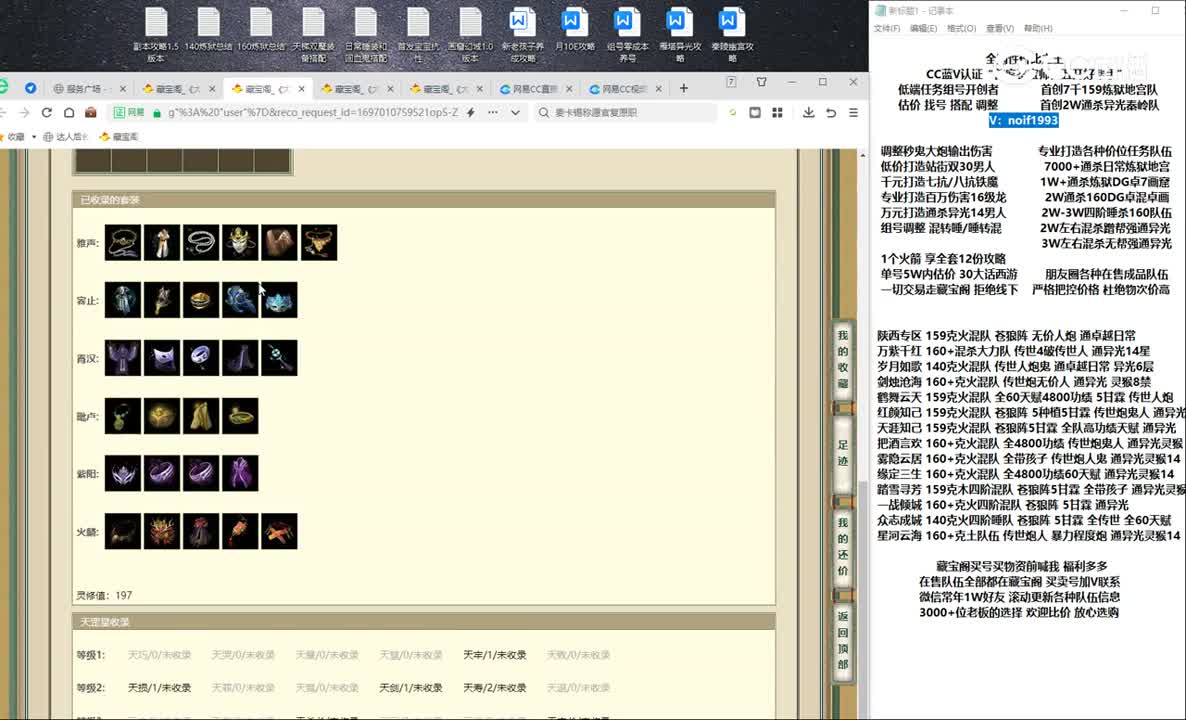Click the green amulet icon in fourth set row
This screenshot has height=720, width=1186.
tap(123, 416)
